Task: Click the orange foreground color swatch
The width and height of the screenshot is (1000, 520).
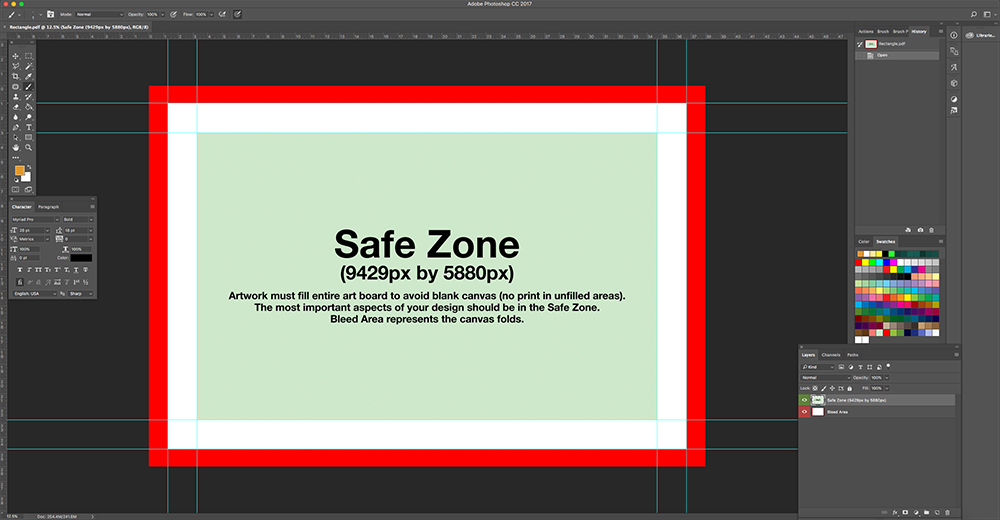Action: [19, 171]
